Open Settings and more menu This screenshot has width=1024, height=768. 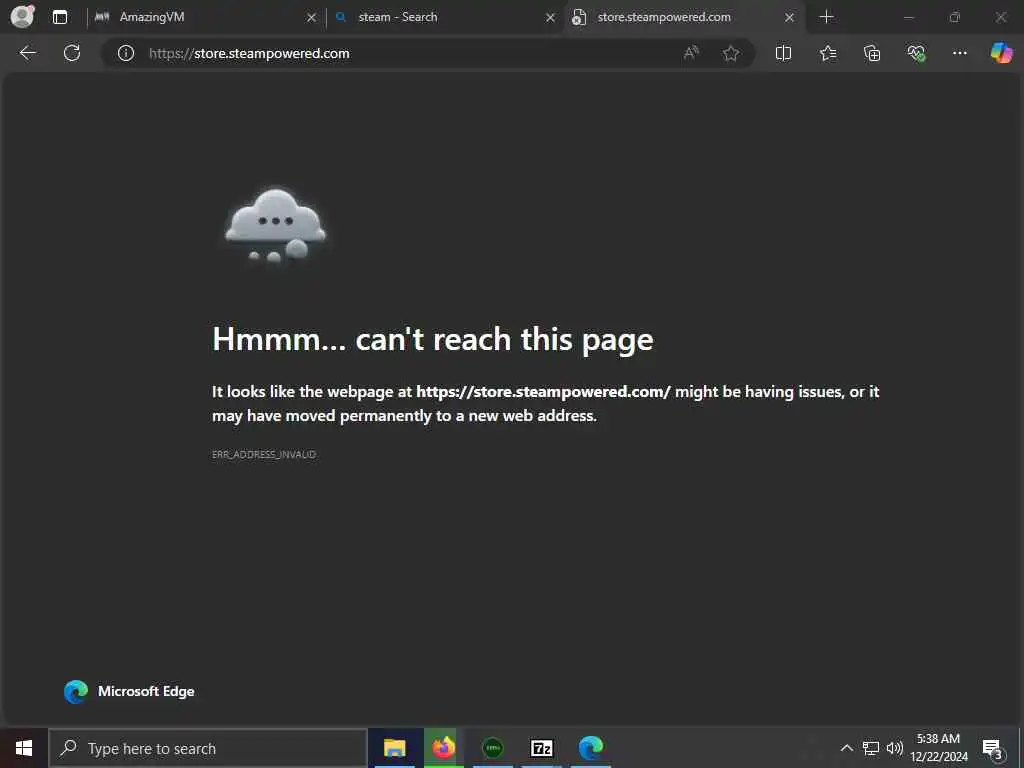point(959,53)
